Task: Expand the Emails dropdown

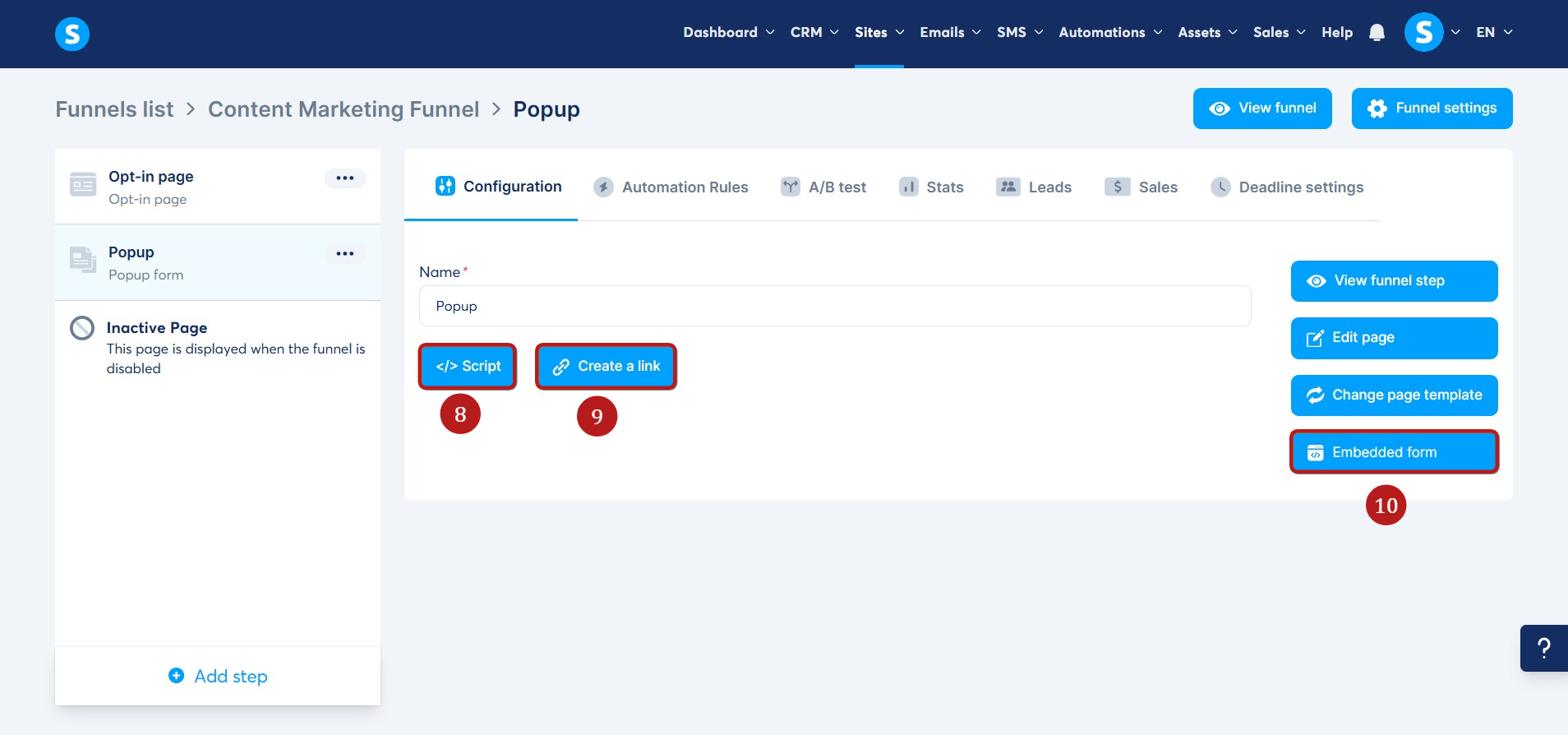Action: 951,32
